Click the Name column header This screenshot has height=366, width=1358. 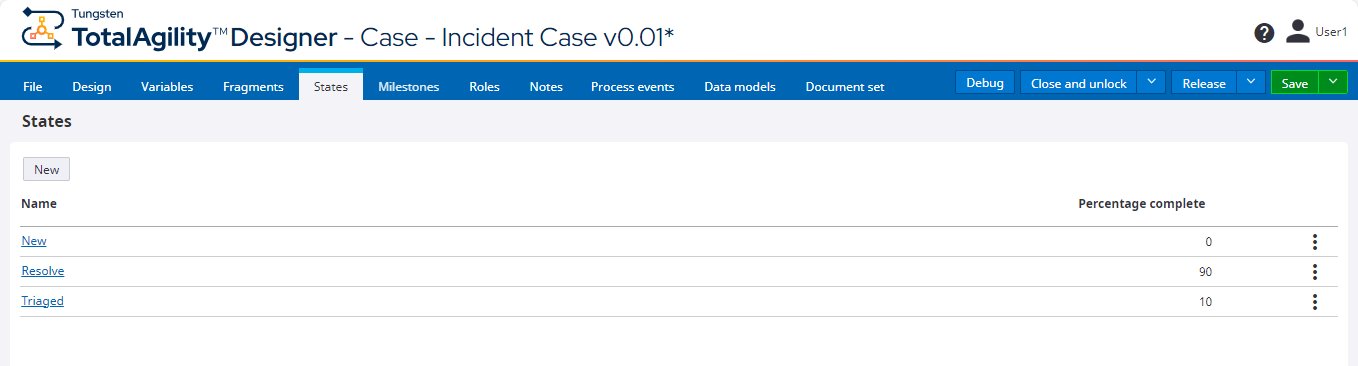pyautogui.click(x=39, y=203)
